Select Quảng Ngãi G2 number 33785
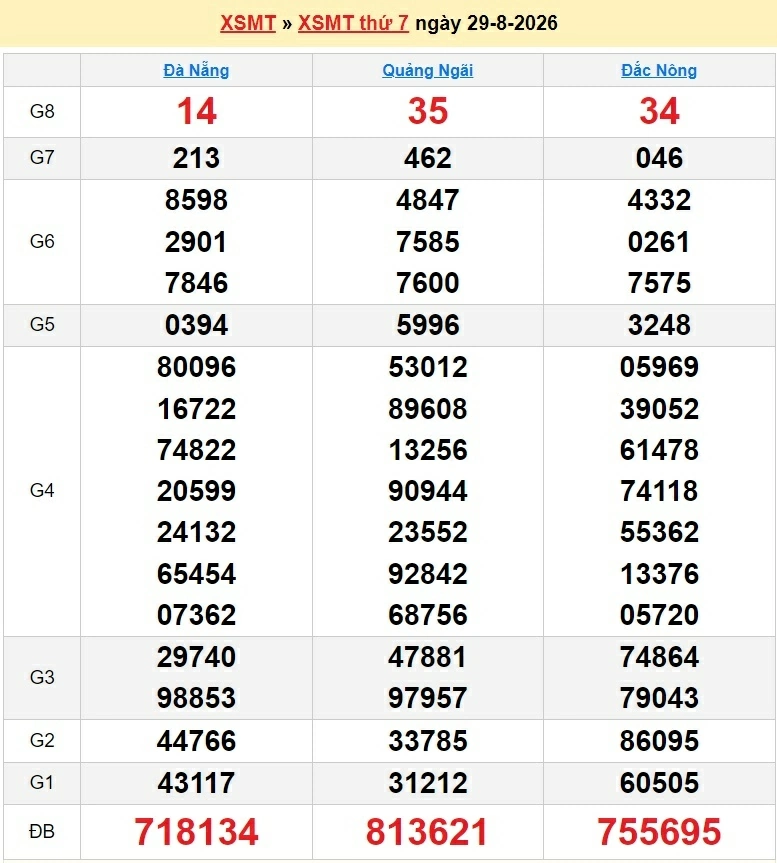This screenshot has height=863, width=777. [x=428, y=741]
